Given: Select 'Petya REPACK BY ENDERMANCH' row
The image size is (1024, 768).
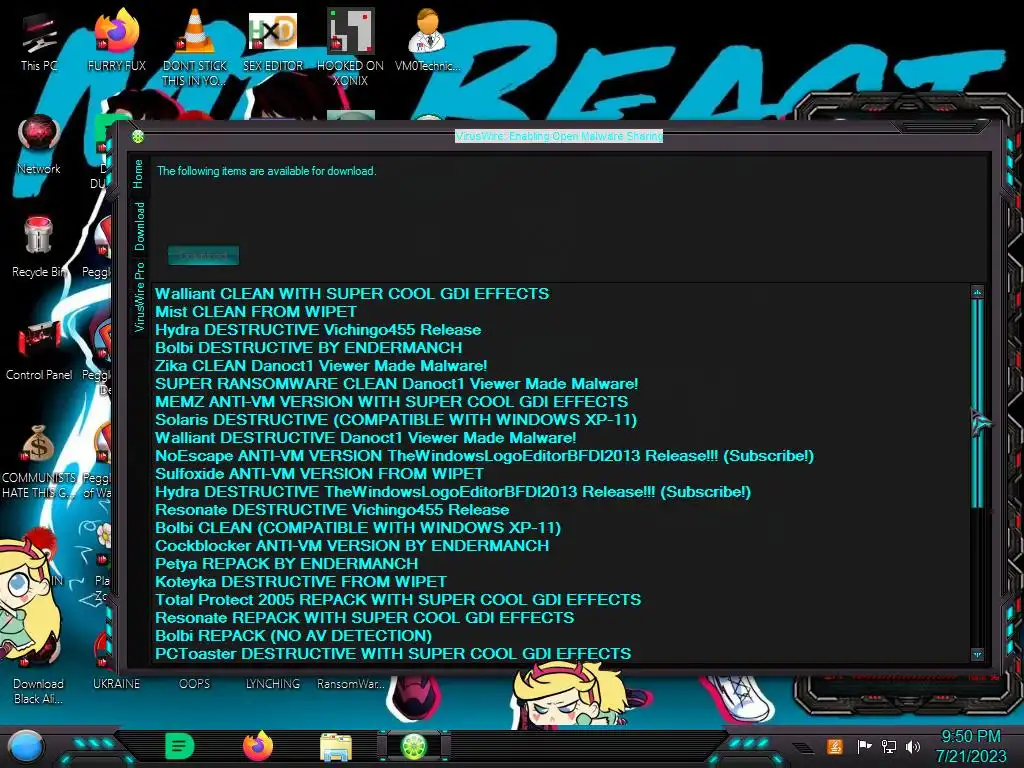Looking at the screenshot, I should point(287,564).
